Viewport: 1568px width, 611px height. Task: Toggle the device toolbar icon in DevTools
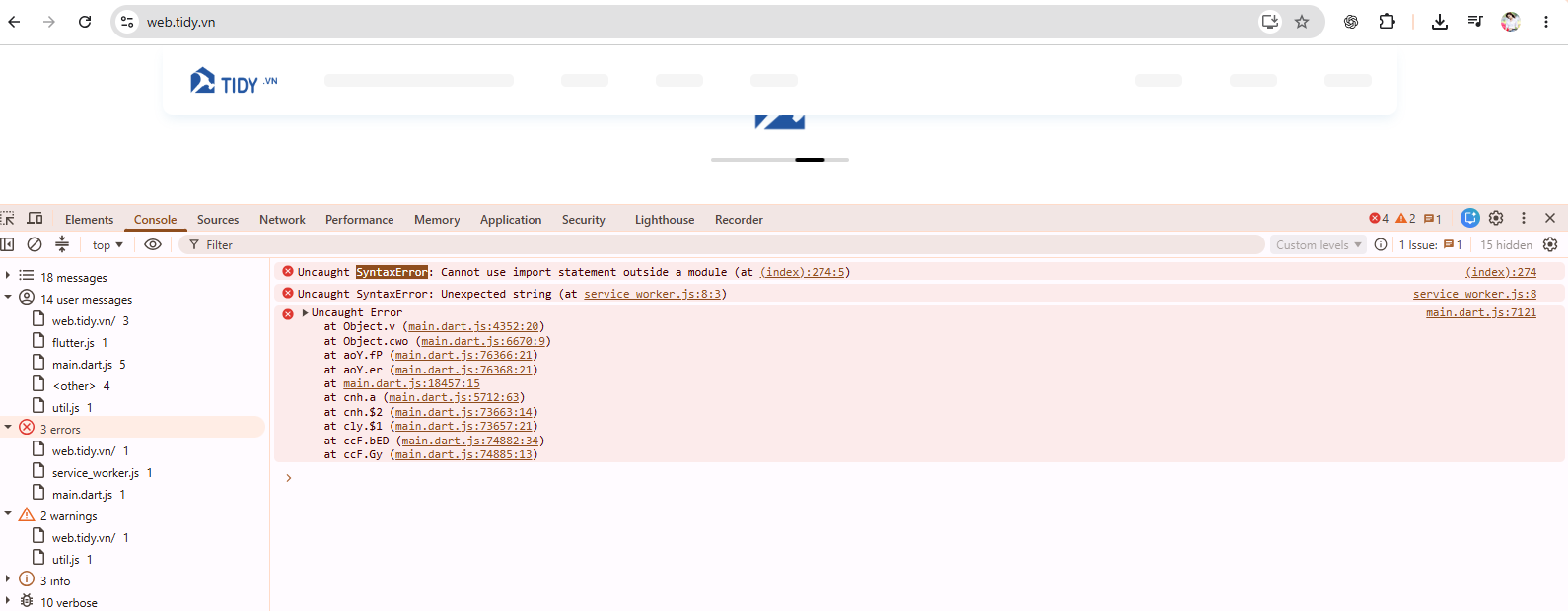coord(36,219)
